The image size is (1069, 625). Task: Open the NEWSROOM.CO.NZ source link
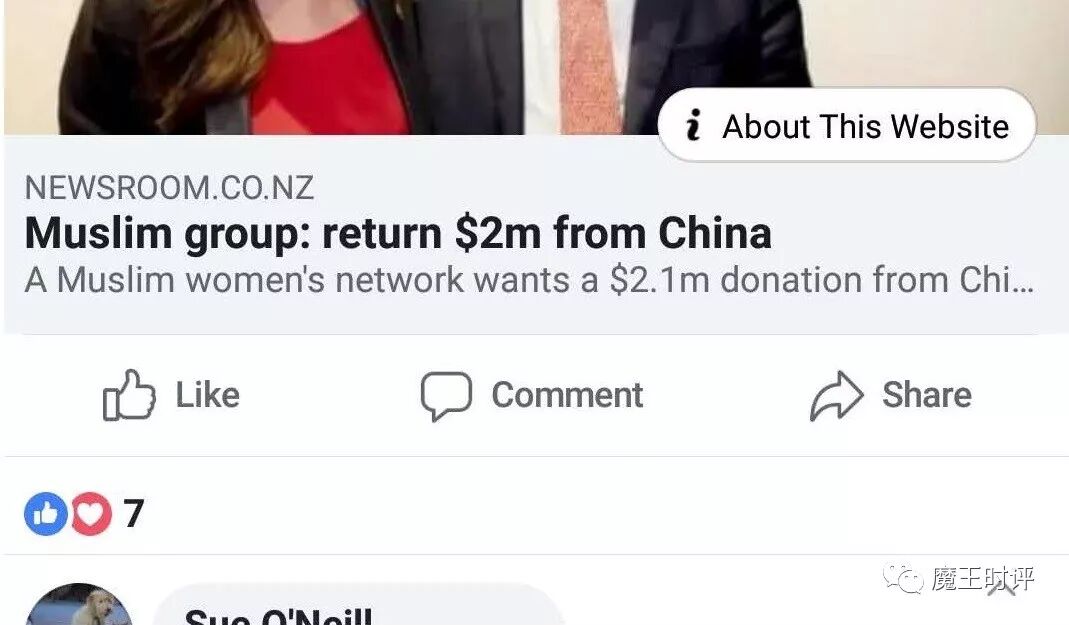click(x=169, y=188)
